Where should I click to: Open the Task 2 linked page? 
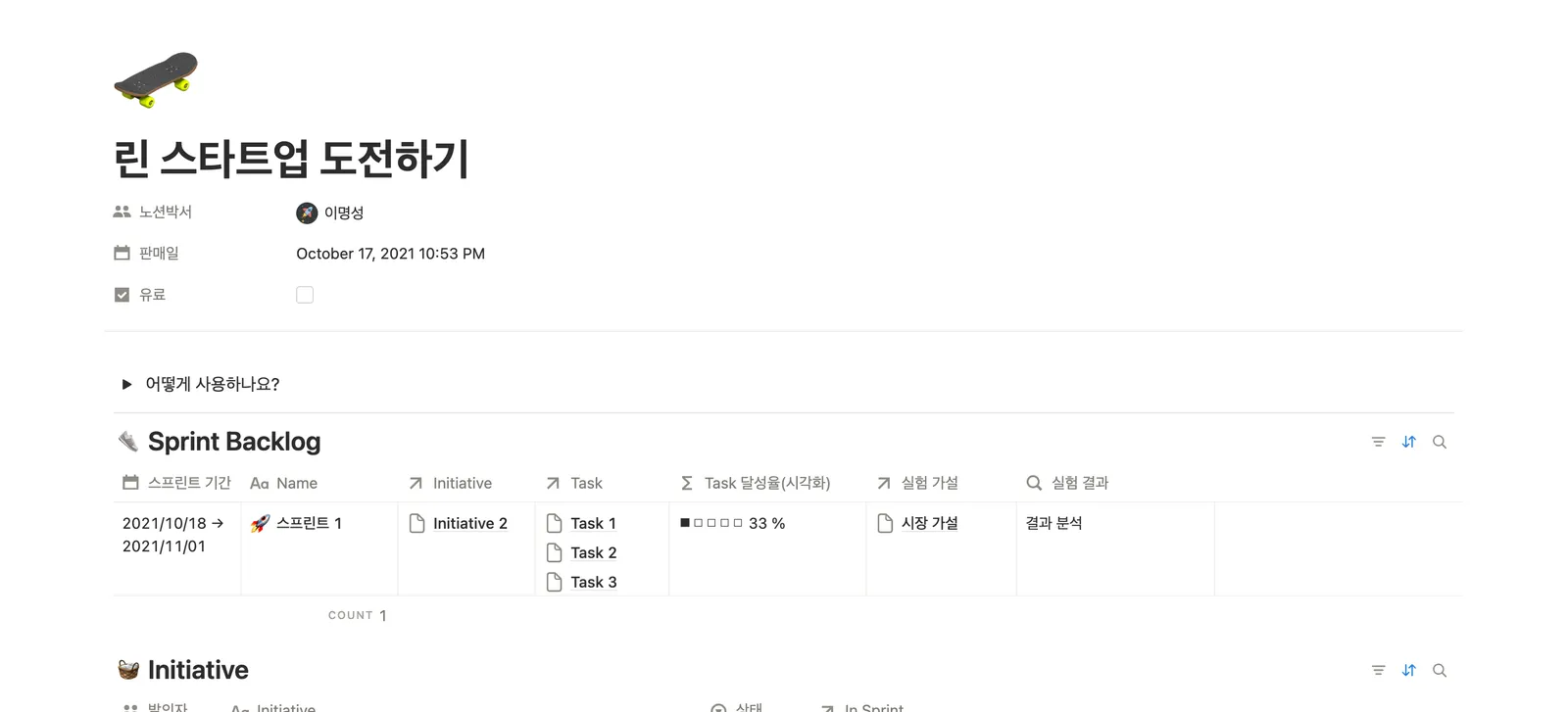pyautogui.click(x=594, y=552)
